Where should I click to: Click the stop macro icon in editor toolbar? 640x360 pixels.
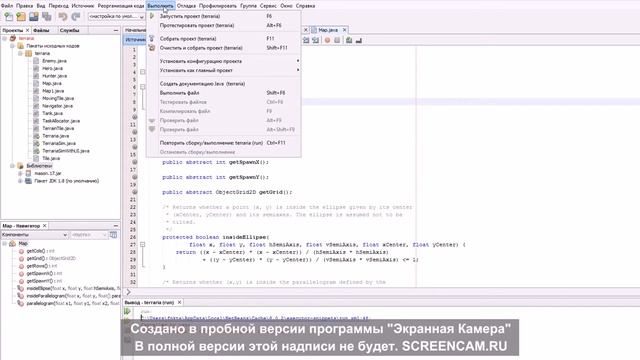click(x=337, y=40)
